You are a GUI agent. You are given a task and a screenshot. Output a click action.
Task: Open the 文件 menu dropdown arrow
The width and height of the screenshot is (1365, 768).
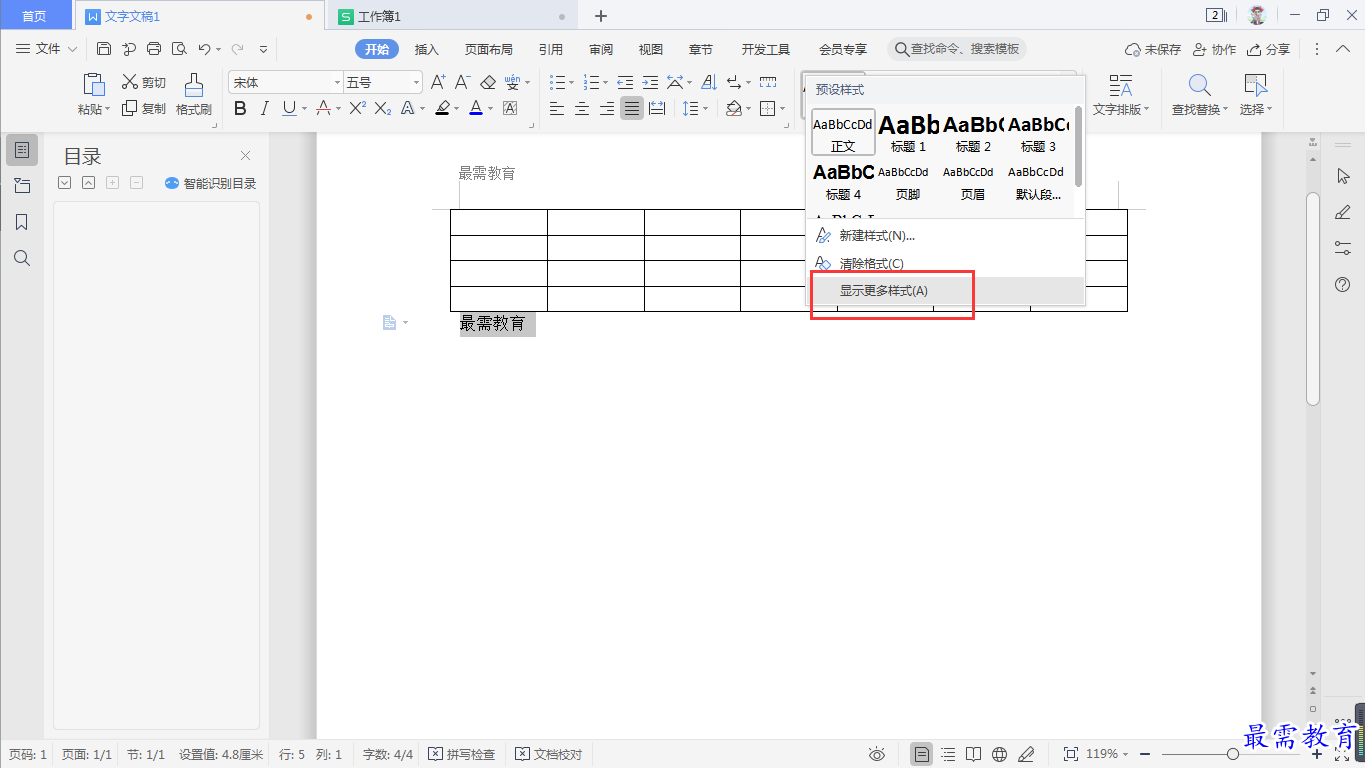click(x=72, y=49)
